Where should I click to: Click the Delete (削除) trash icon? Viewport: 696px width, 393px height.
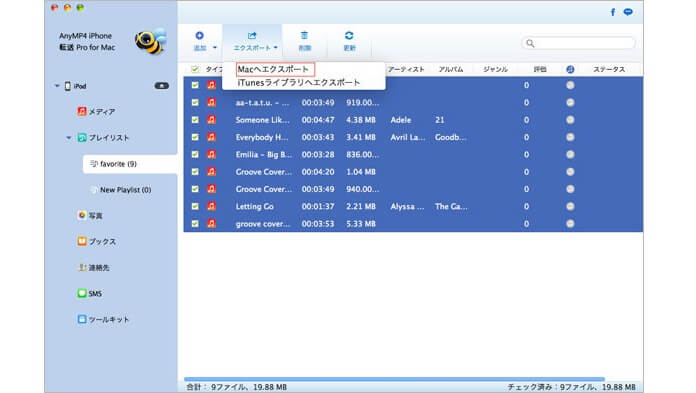click(304, 36)
